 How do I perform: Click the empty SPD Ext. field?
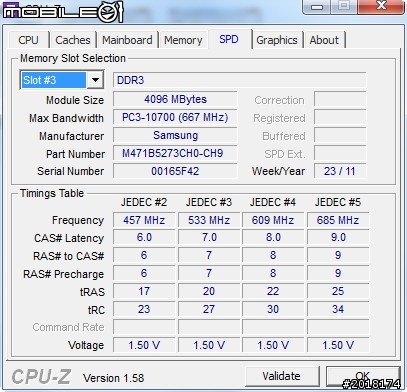click(x=340, y=153)
